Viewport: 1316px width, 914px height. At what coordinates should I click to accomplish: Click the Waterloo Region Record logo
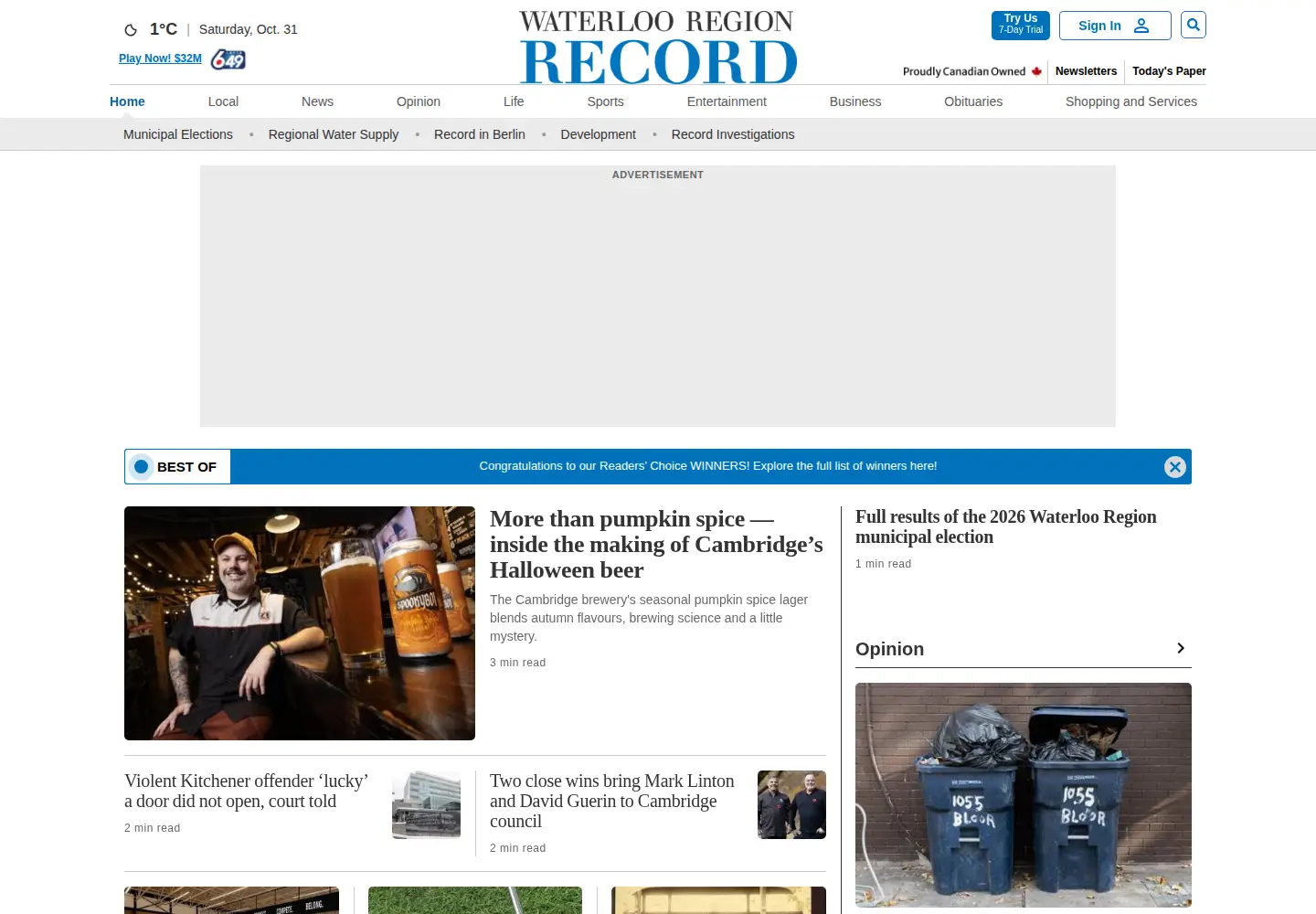pos(658,48)
